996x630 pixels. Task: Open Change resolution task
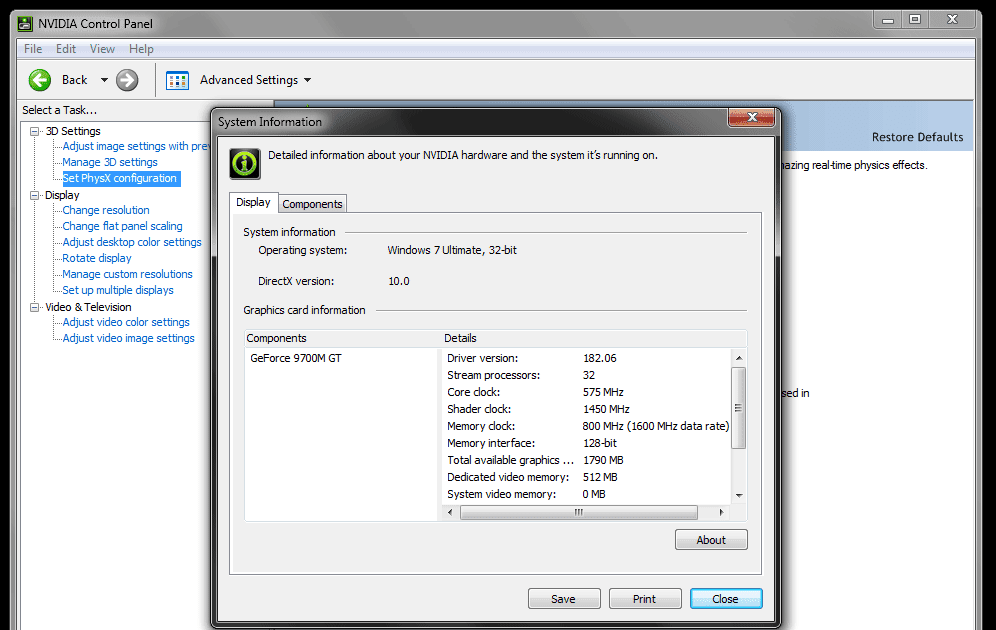pyautogui.click(x=106, y=210)
